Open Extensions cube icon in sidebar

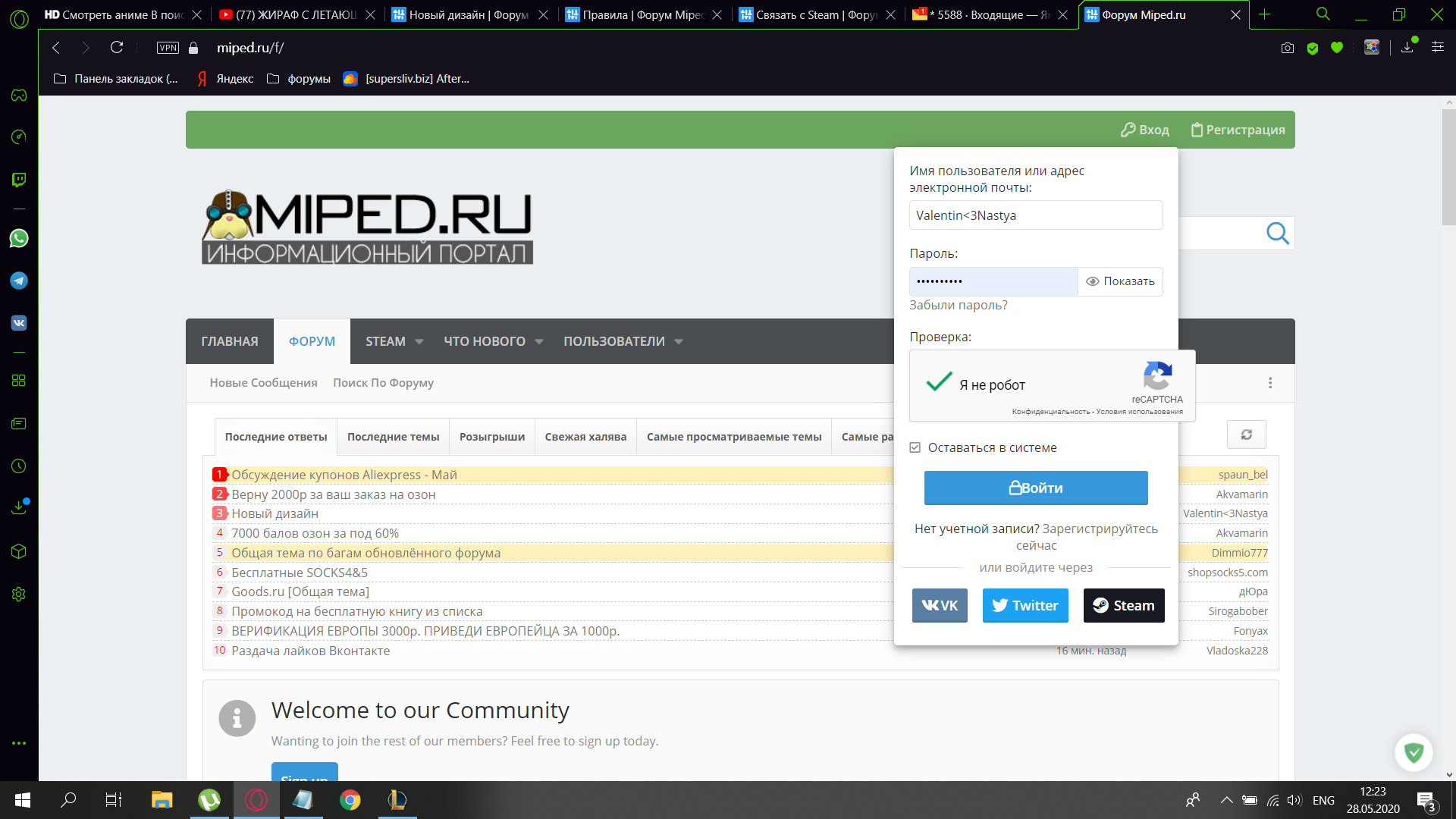[x=19, y=551]
